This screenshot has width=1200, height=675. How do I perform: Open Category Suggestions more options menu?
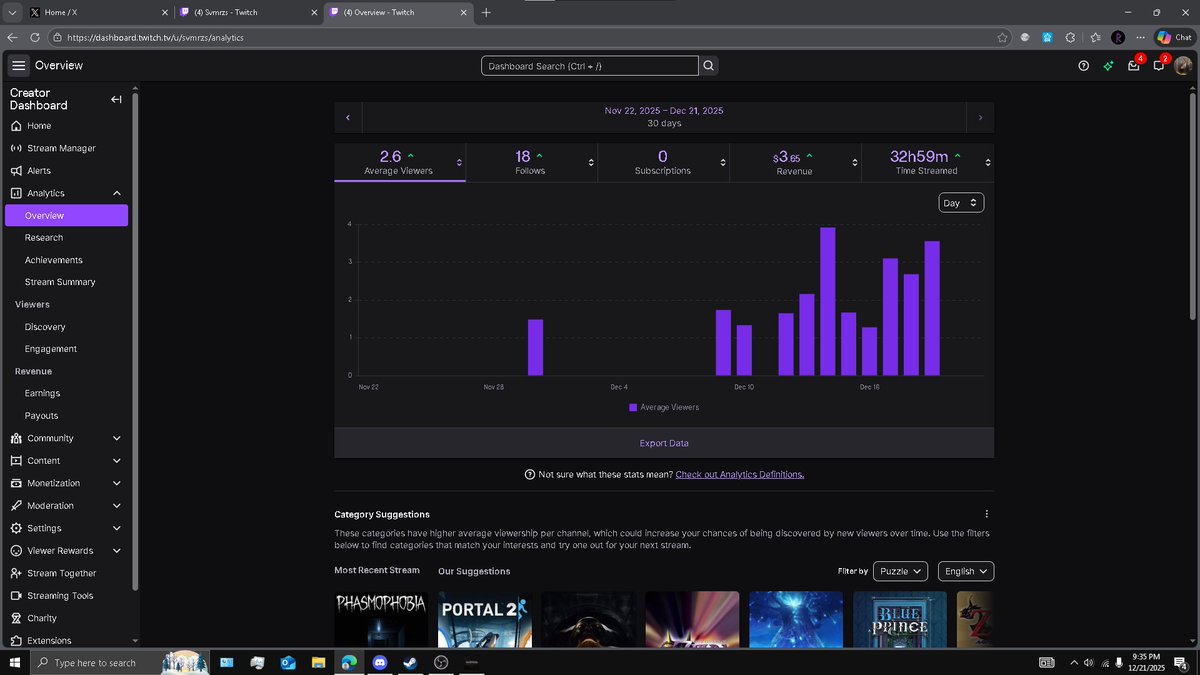coord(987,514)
